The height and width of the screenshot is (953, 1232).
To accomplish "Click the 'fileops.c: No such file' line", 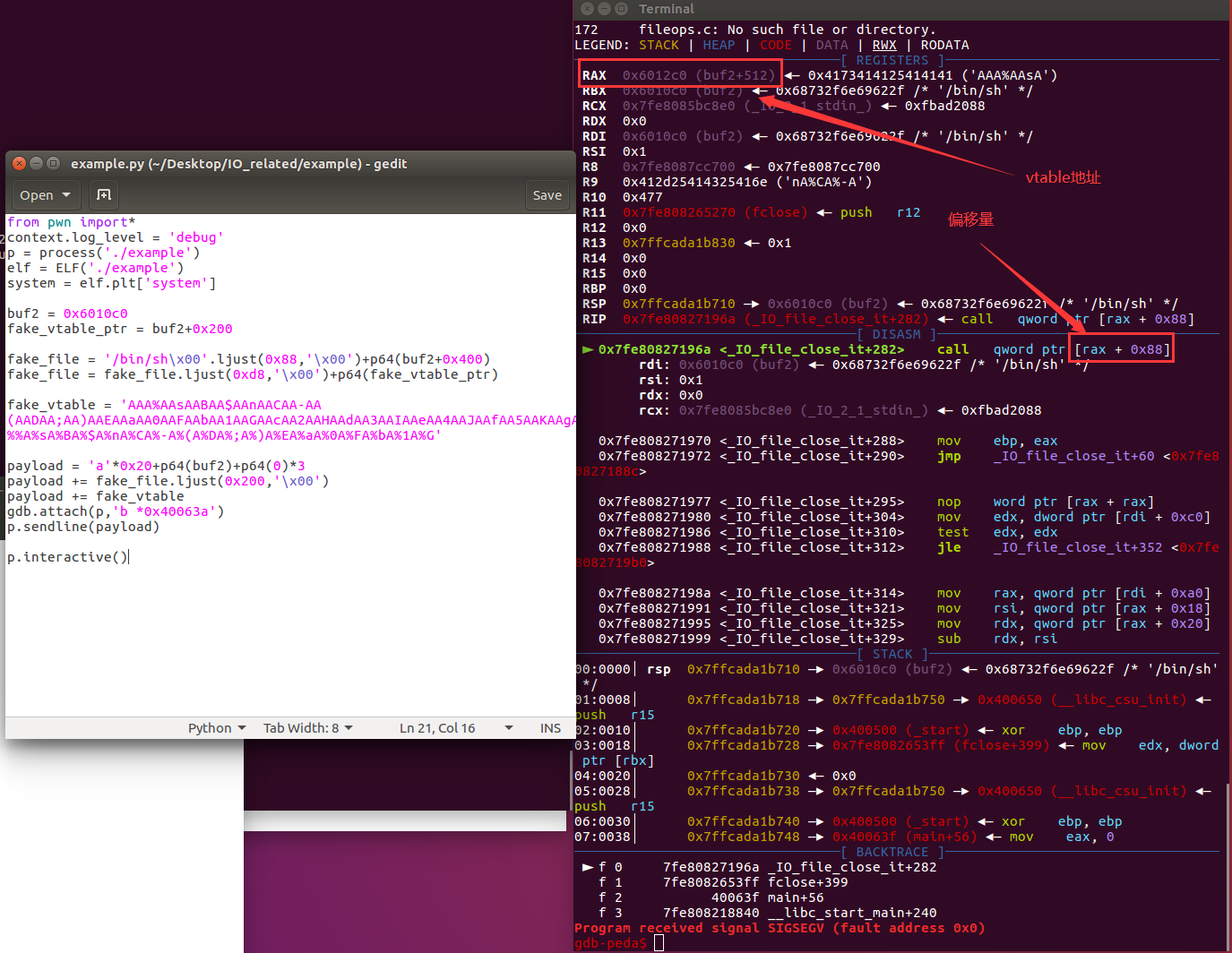I will click(755, 30).
